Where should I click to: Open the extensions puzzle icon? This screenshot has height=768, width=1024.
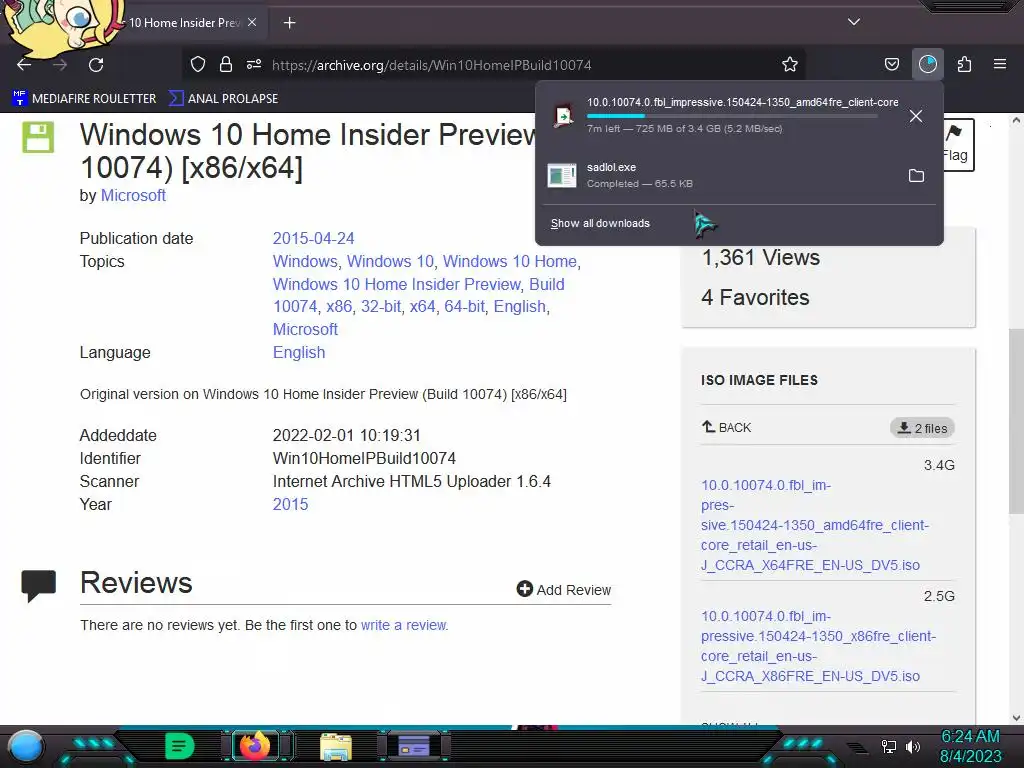pos(964,65)
